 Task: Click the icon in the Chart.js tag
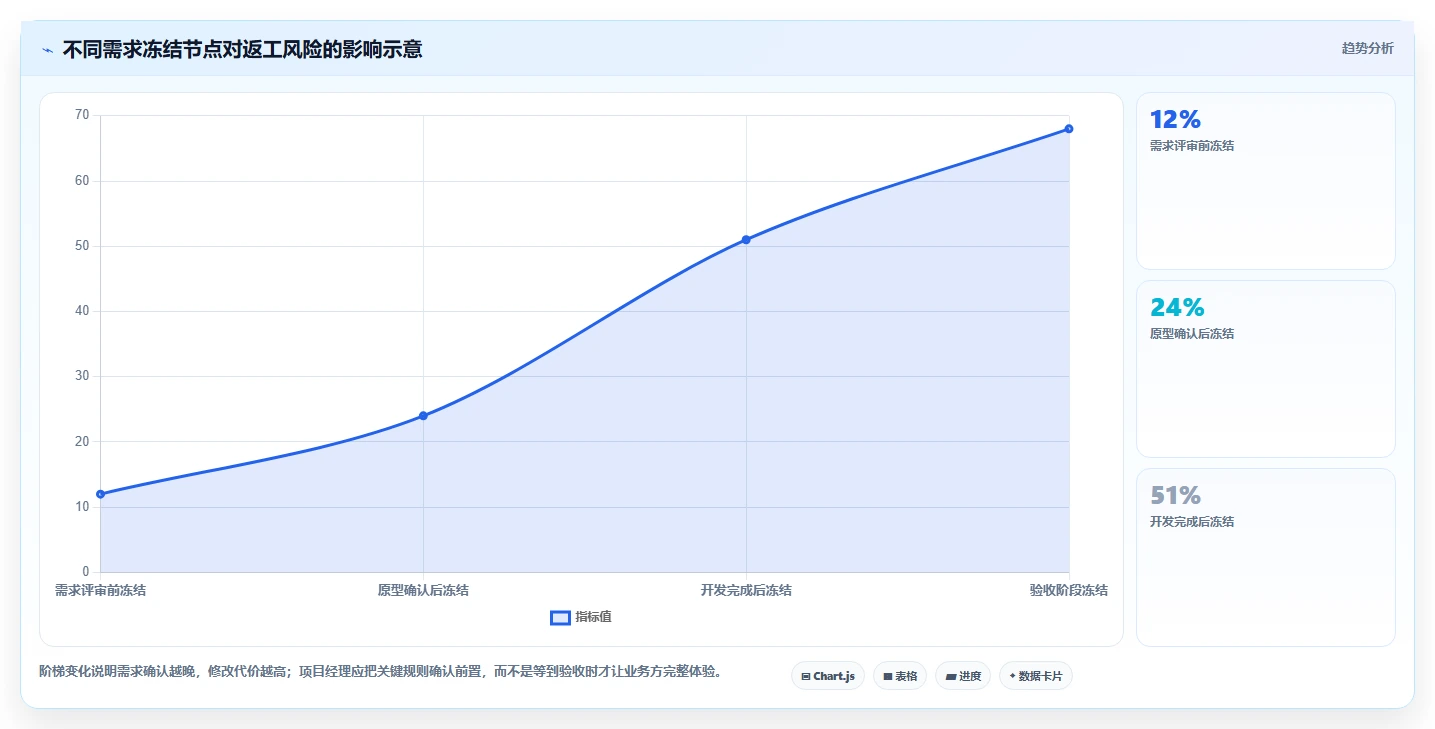tap(806, 677)
